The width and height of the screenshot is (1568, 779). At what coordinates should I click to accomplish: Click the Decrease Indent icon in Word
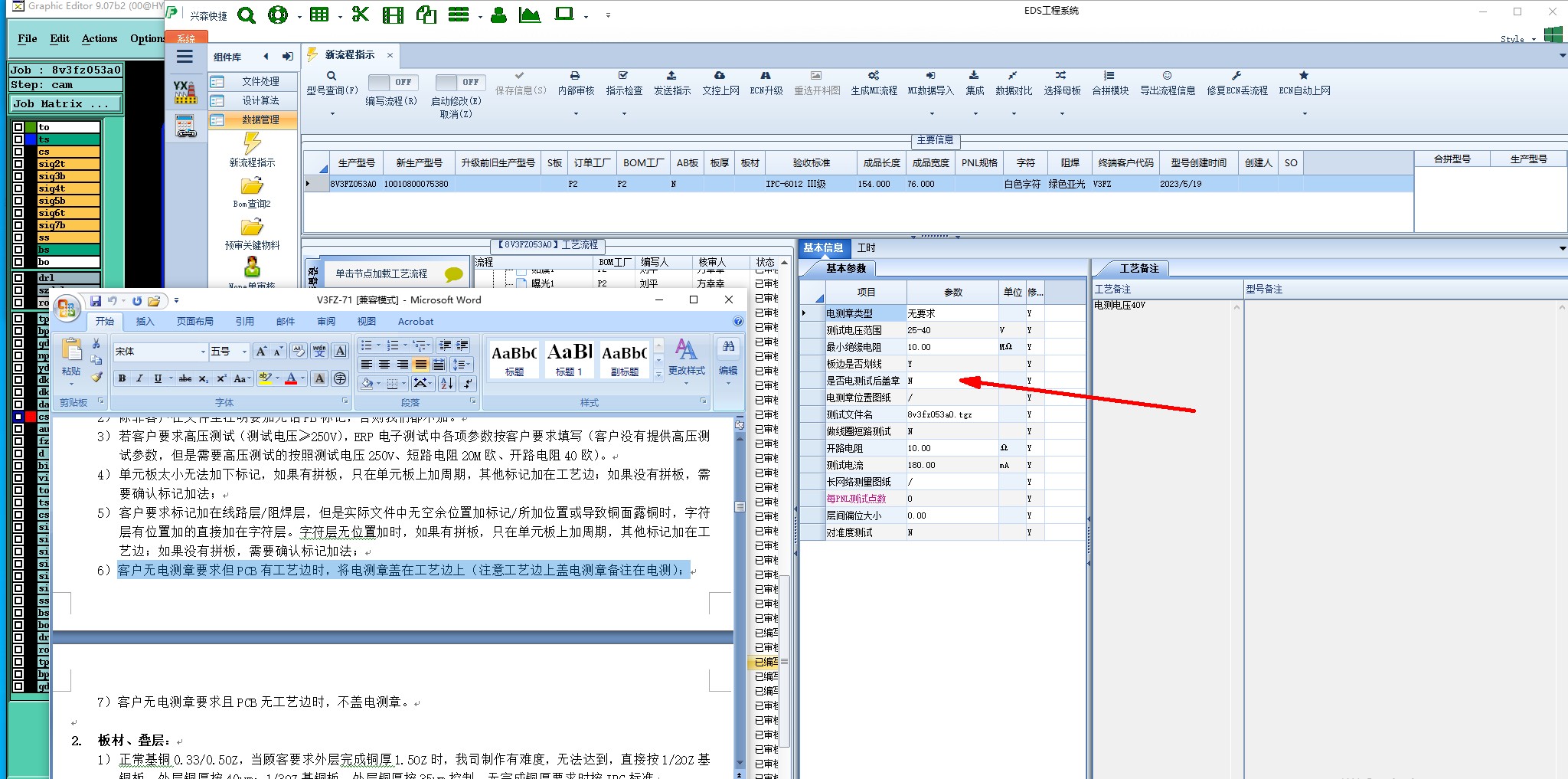[x=445, y=345]
